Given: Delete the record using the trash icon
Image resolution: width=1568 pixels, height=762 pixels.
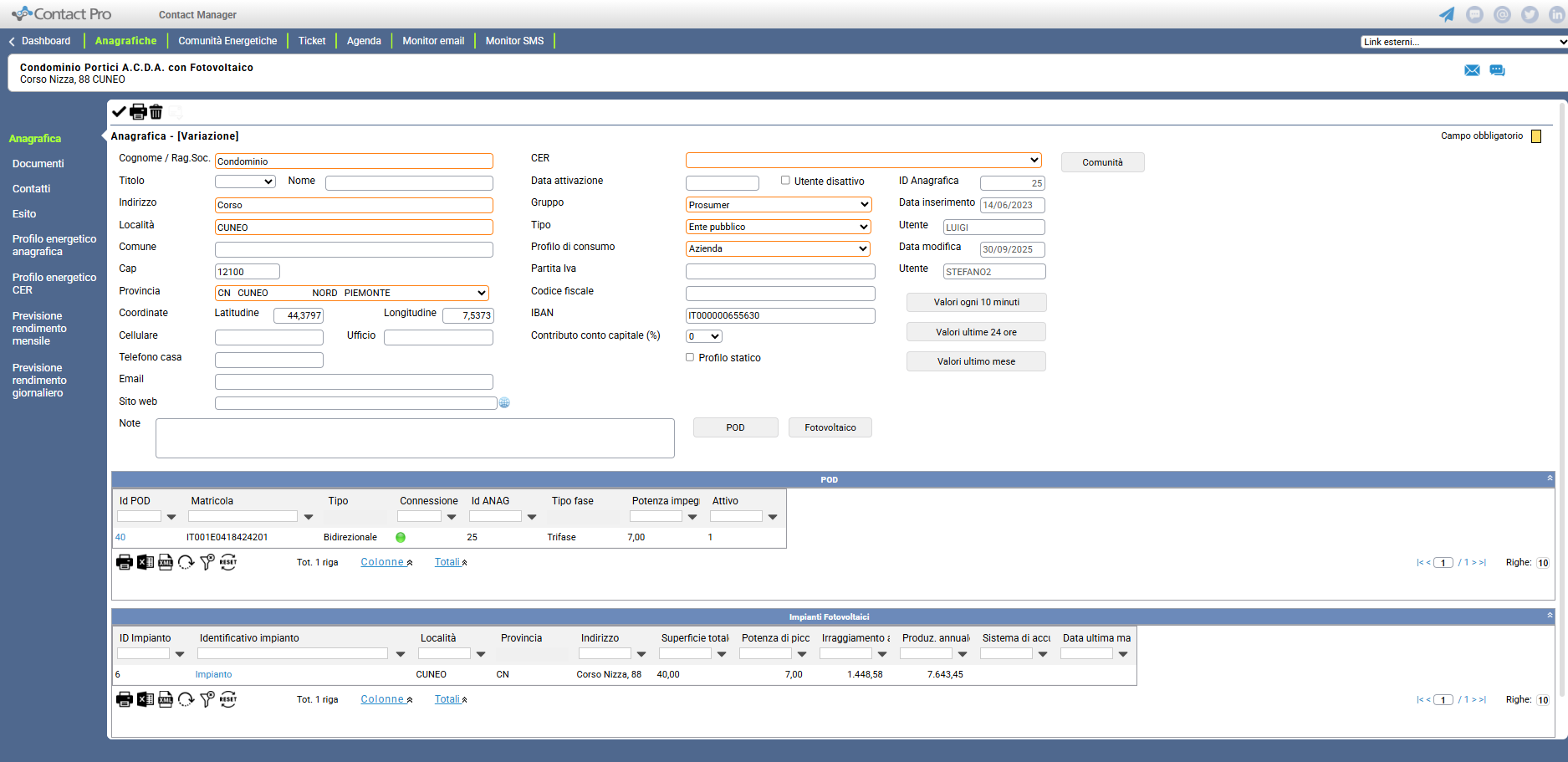Looking at the screenshot, I should click(156, 111).
